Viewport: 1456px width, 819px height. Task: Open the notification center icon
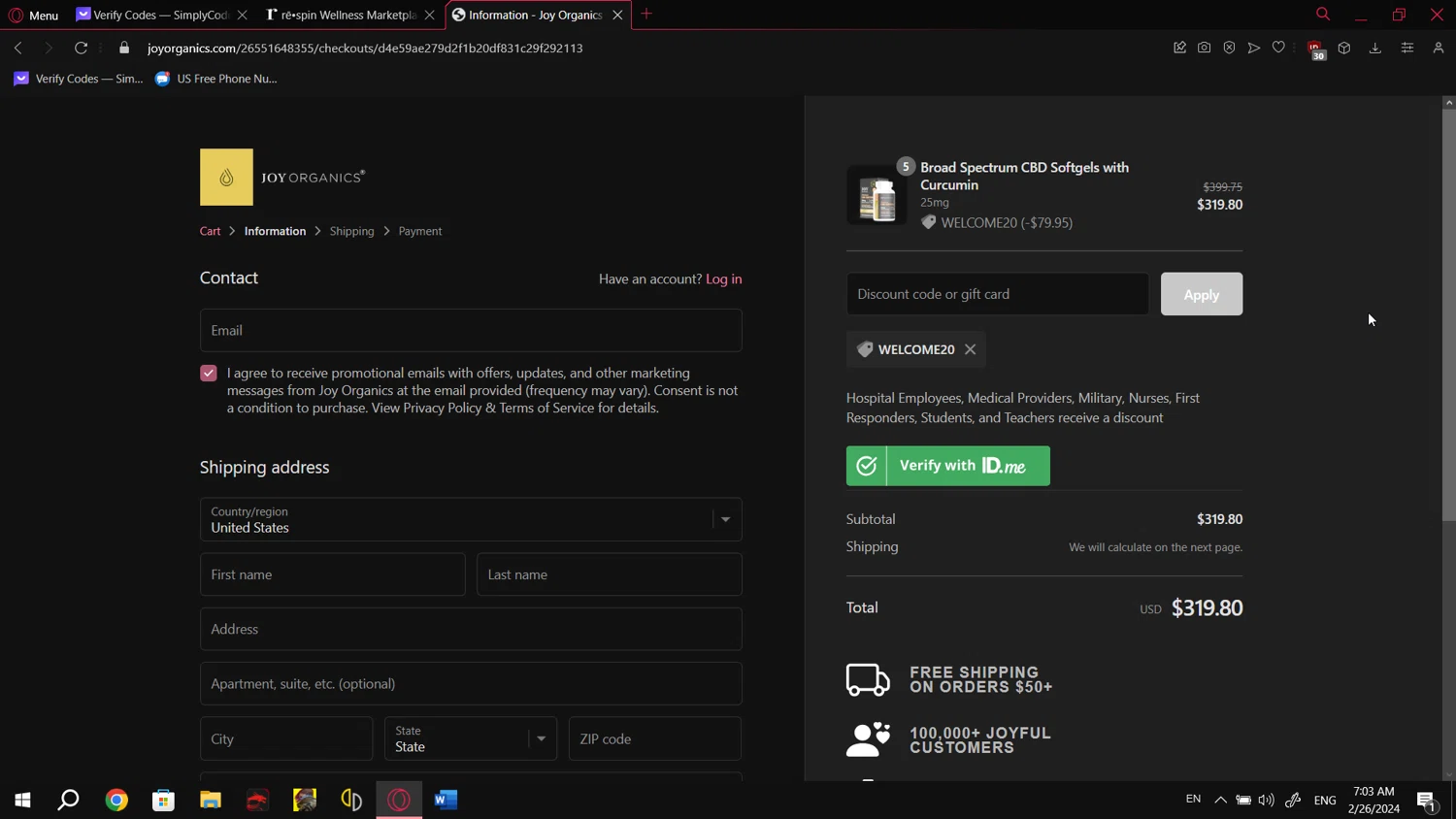[1426, 801]
